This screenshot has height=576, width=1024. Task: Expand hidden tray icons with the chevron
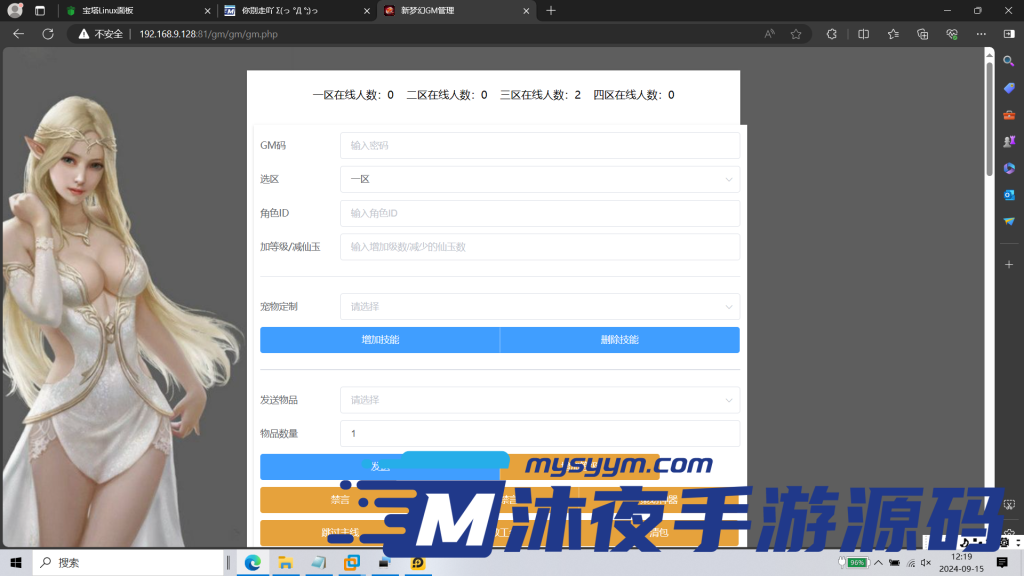[x=878, y=562]
